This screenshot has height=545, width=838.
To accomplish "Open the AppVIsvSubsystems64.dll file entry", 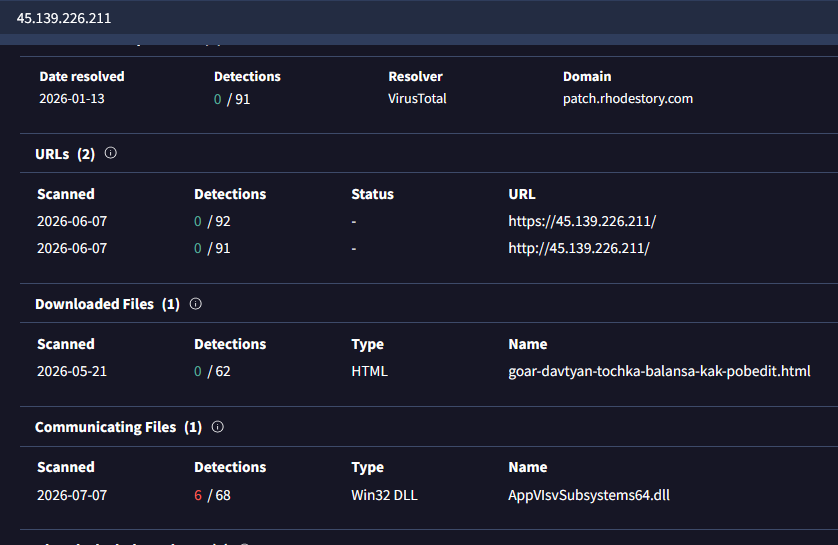I will tap(588, 495).
